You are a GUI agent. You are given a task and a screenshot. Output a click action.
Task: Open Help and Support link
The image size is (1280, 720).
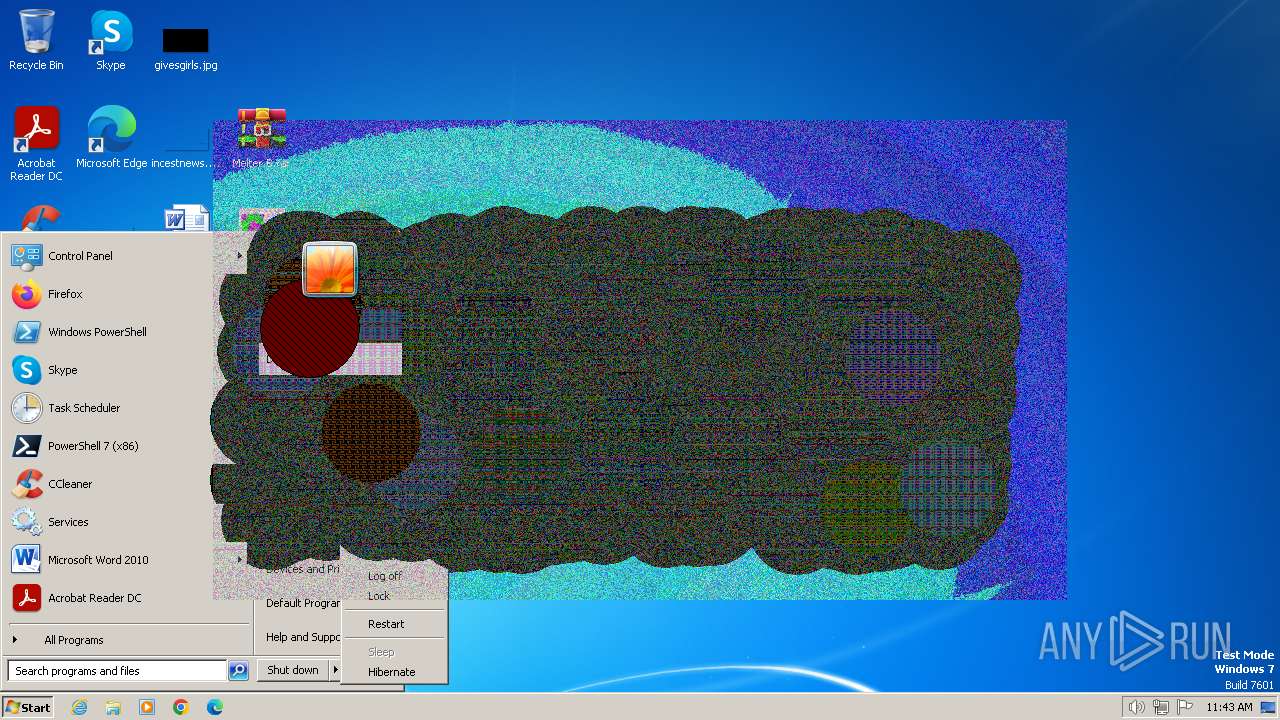pyautogui.click(x=303, y=637)
